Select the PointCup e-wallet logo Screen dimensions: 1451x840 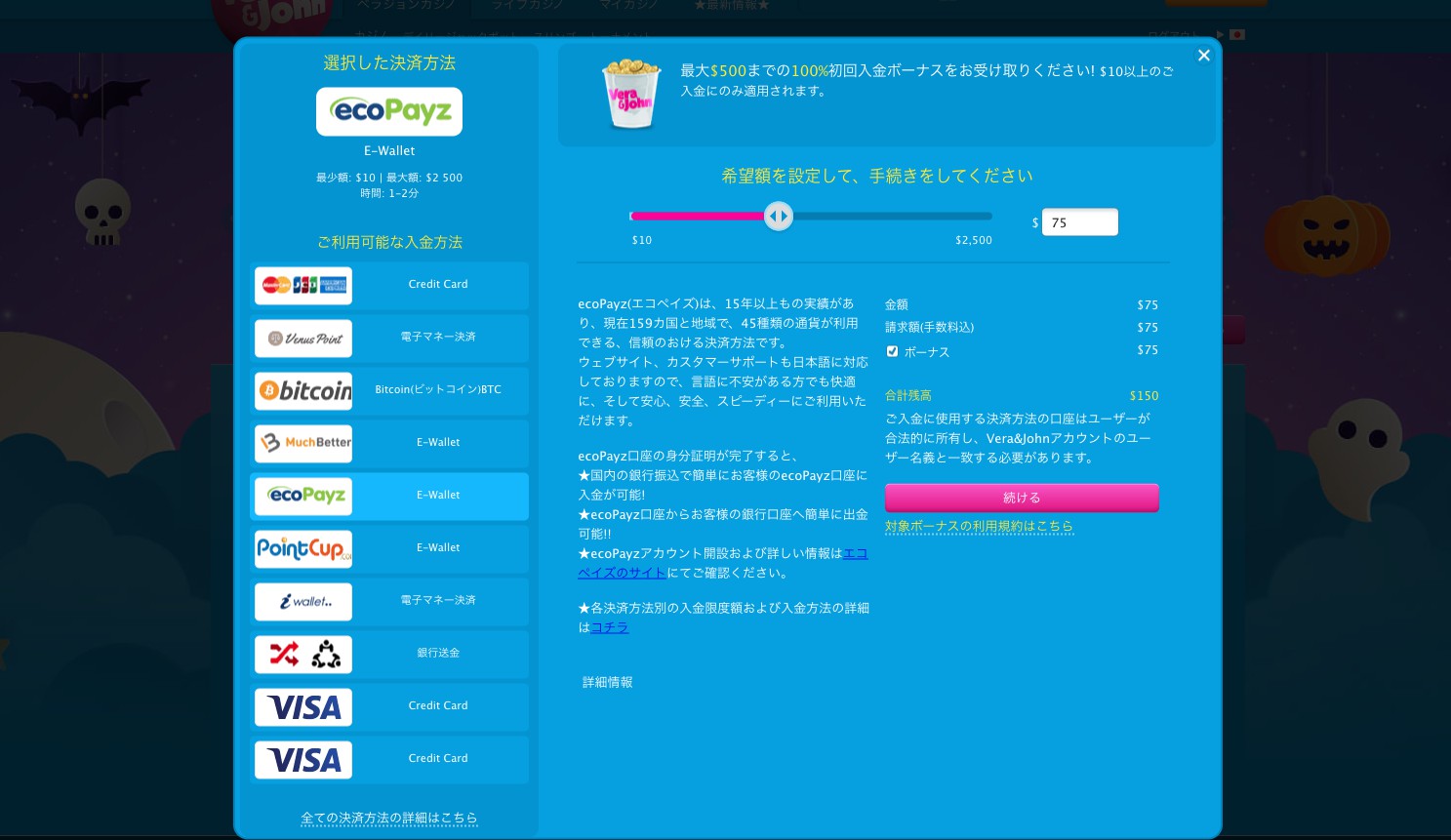coord(303,548)
